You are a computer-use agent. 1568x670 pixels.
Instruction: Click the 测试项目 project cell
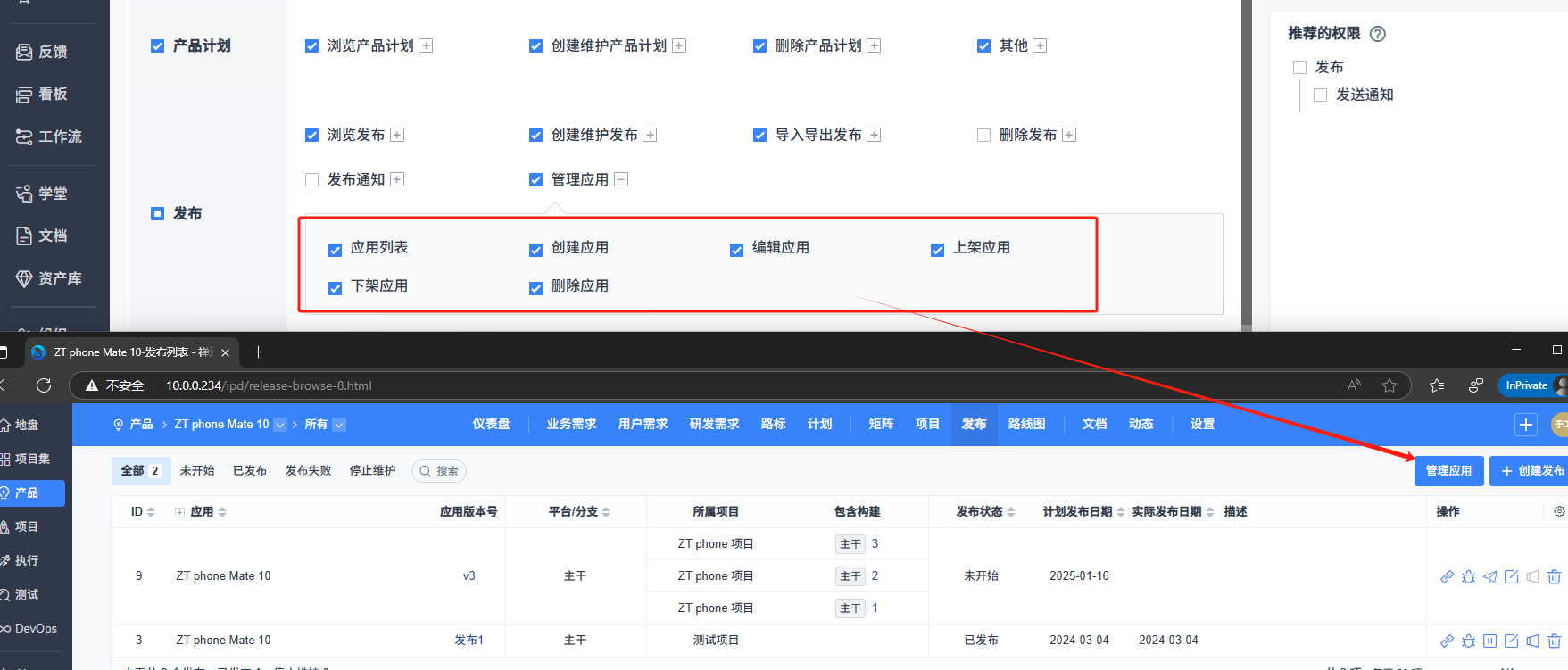[x=716, y=641]
